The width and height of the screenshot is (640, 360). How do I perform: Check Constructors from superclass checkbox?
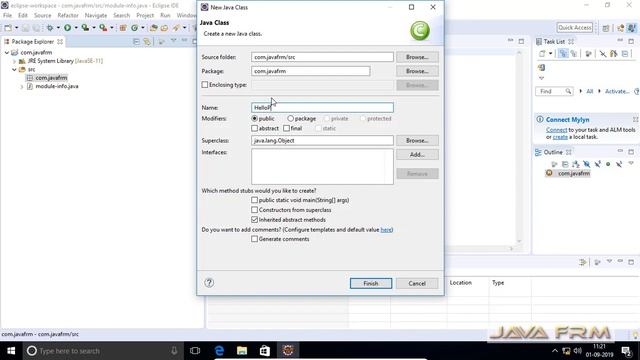coord(254,210)
